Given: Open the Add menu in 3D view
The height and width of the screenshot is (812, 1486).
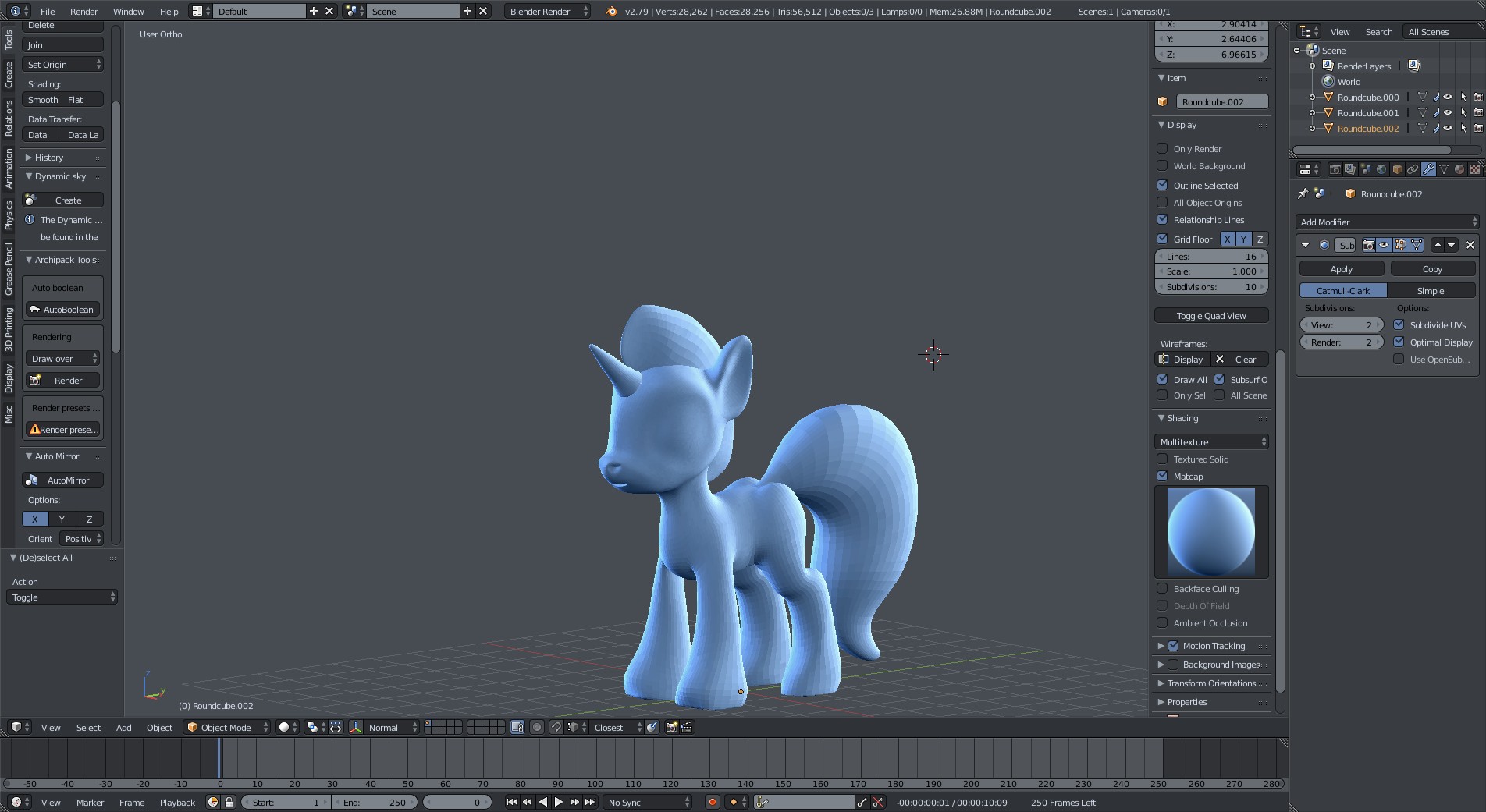Looking at the screenshot, I should (x=123, y=727).
